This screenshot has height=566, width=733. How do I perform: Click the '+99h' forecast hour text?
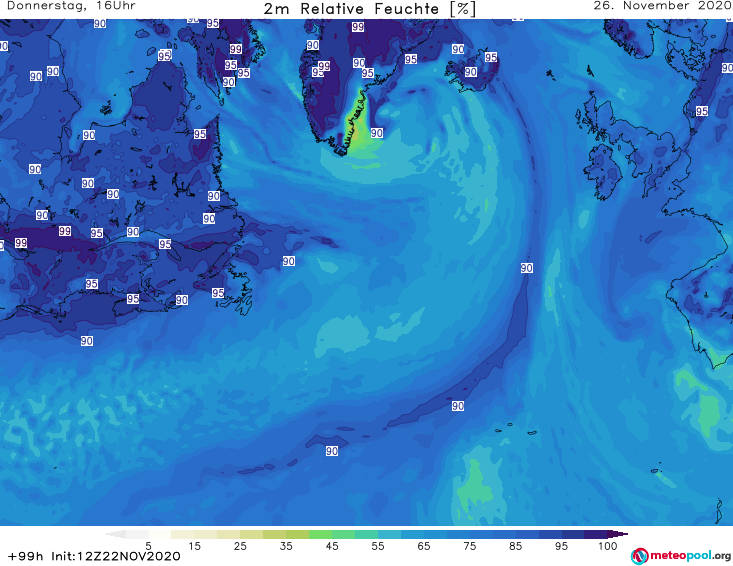point(25,556)
